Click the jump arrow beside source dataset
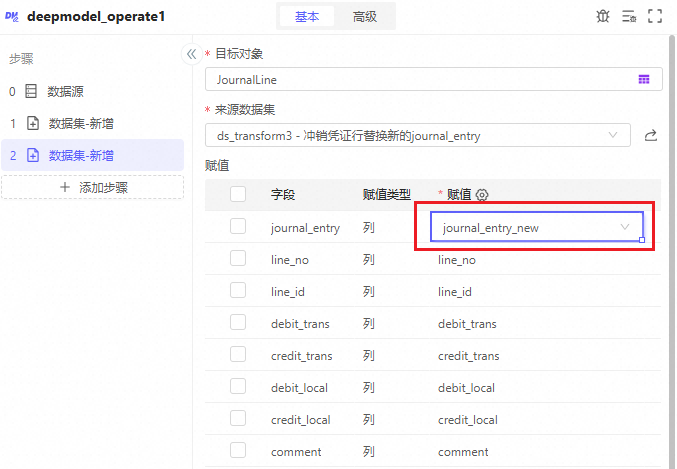The image size is (677, 469). 651,135
